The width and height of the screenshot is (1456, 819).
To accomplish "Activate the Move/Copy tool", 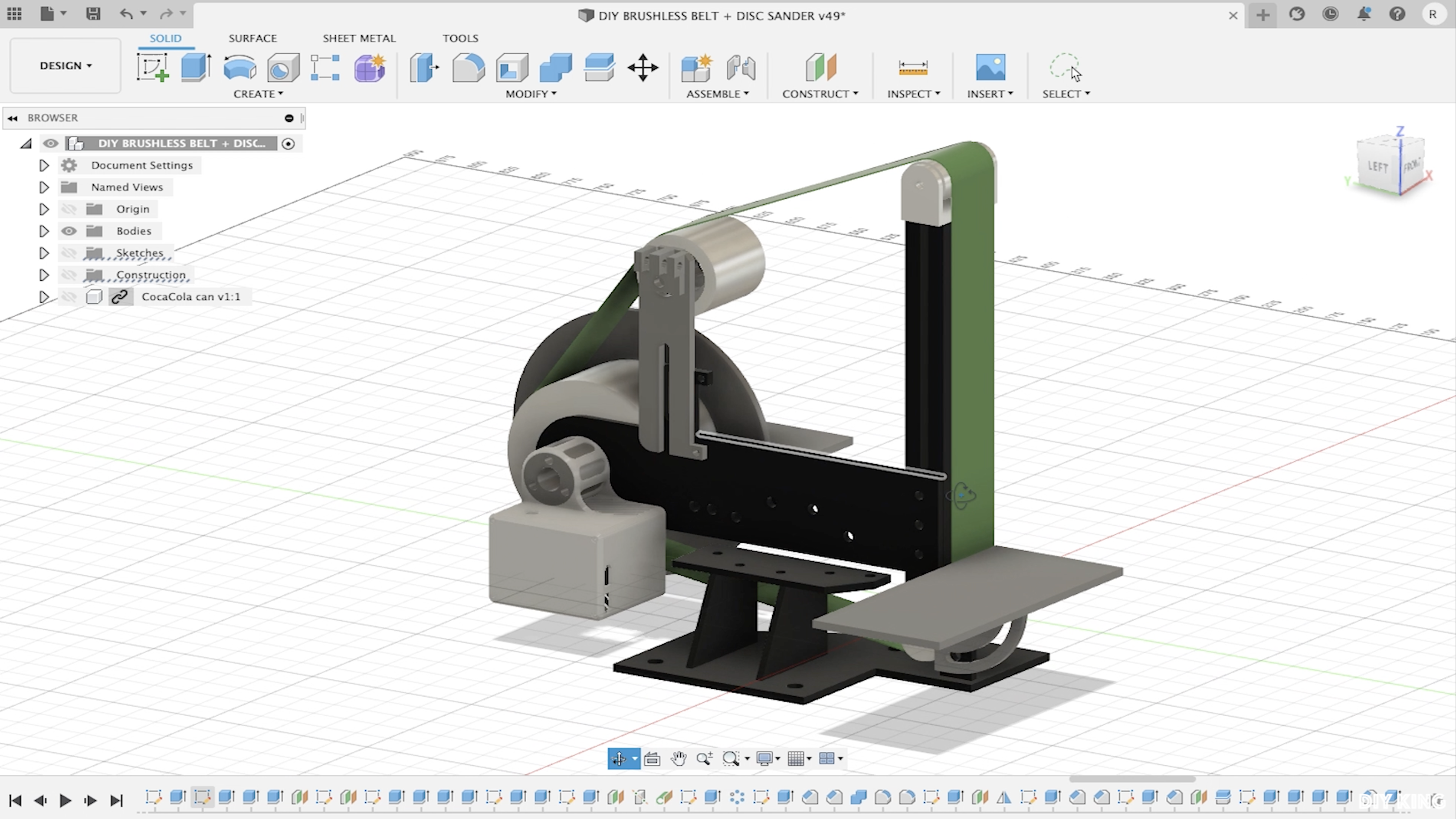I will click(643, 68).
